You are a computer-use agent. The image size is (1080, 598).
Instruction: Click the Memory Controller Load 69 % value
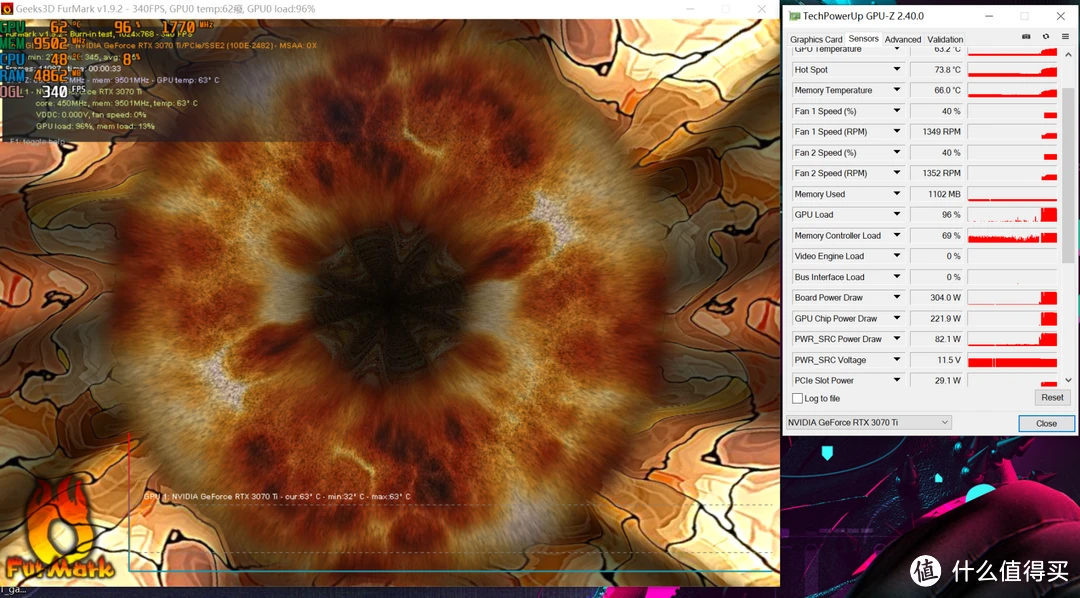click(937, 236)
